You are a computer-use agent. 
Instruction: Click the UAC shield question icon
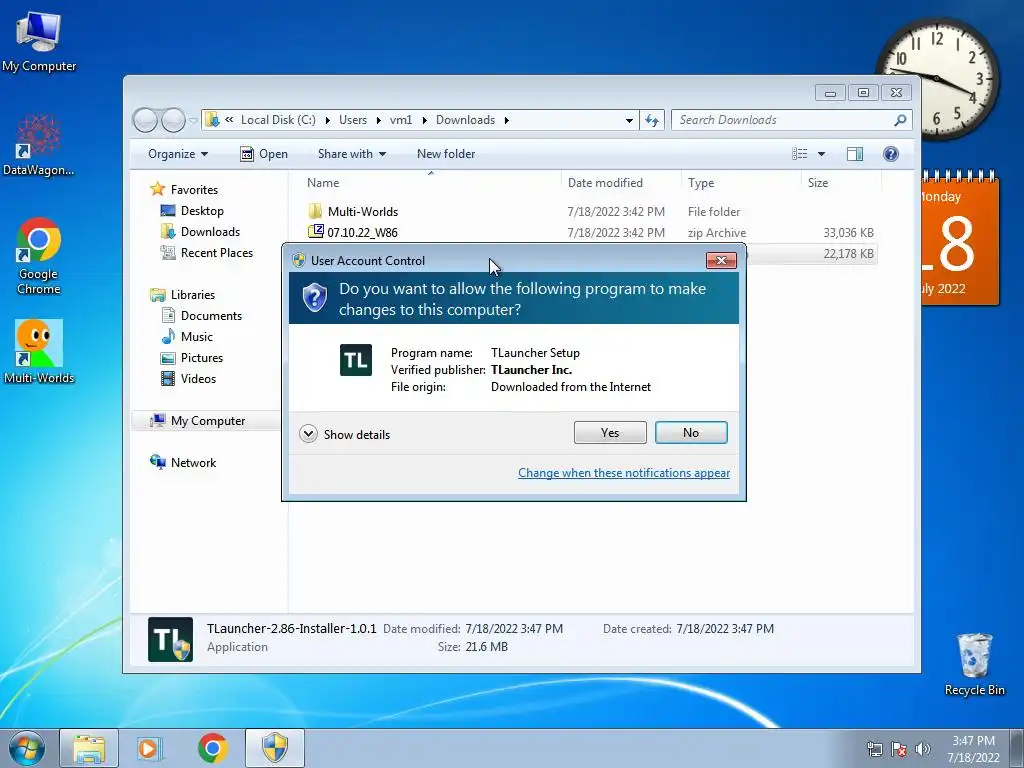(x=315, y=298)
